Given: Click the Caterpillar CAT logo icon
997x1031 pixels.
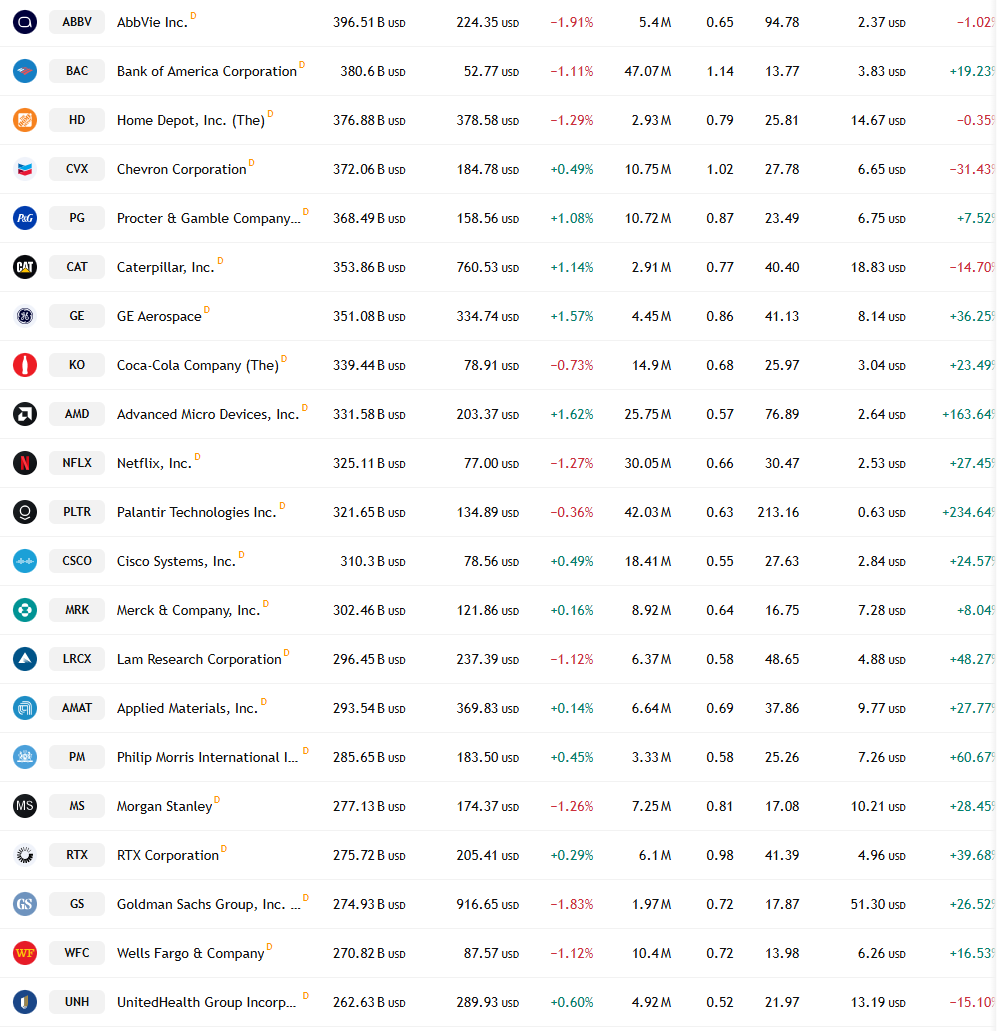Looking at the screenshot, I should click(25, 267).
